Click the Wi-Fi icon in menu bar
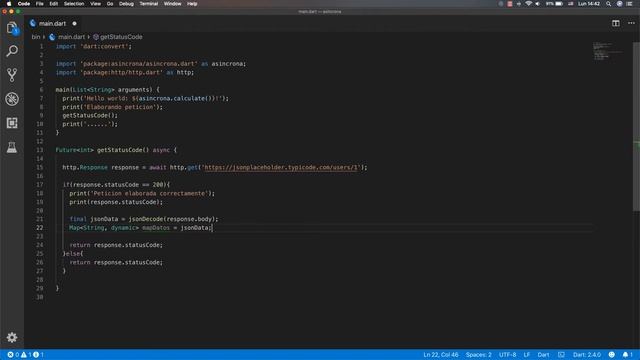The image size is (640, 360). [x=529, y=4]
